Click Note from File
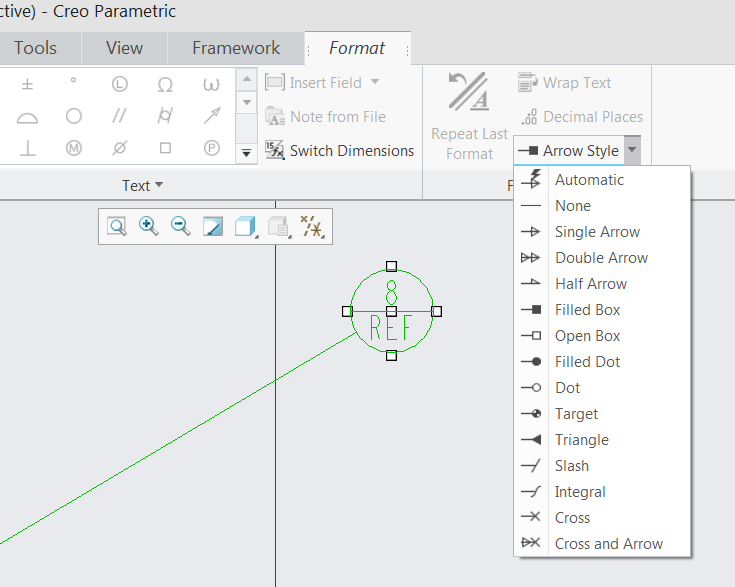Viewport: 735px width, 587px height. [325, 116]
